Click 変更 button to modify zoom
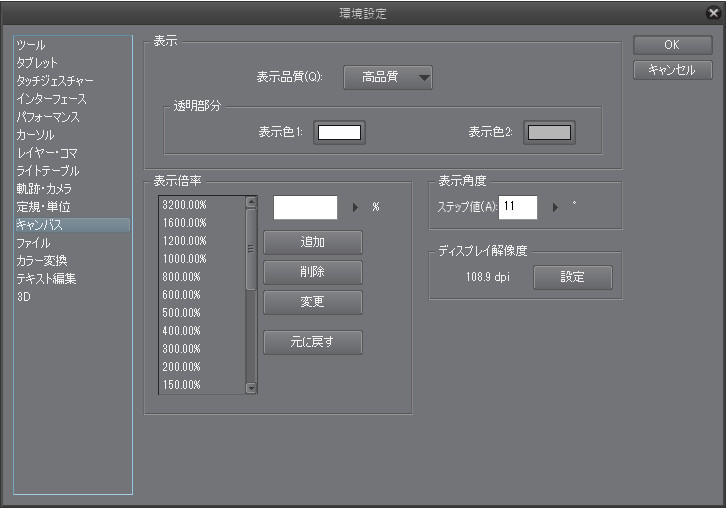This screenshot has width=727, height=509. (312, 302)
